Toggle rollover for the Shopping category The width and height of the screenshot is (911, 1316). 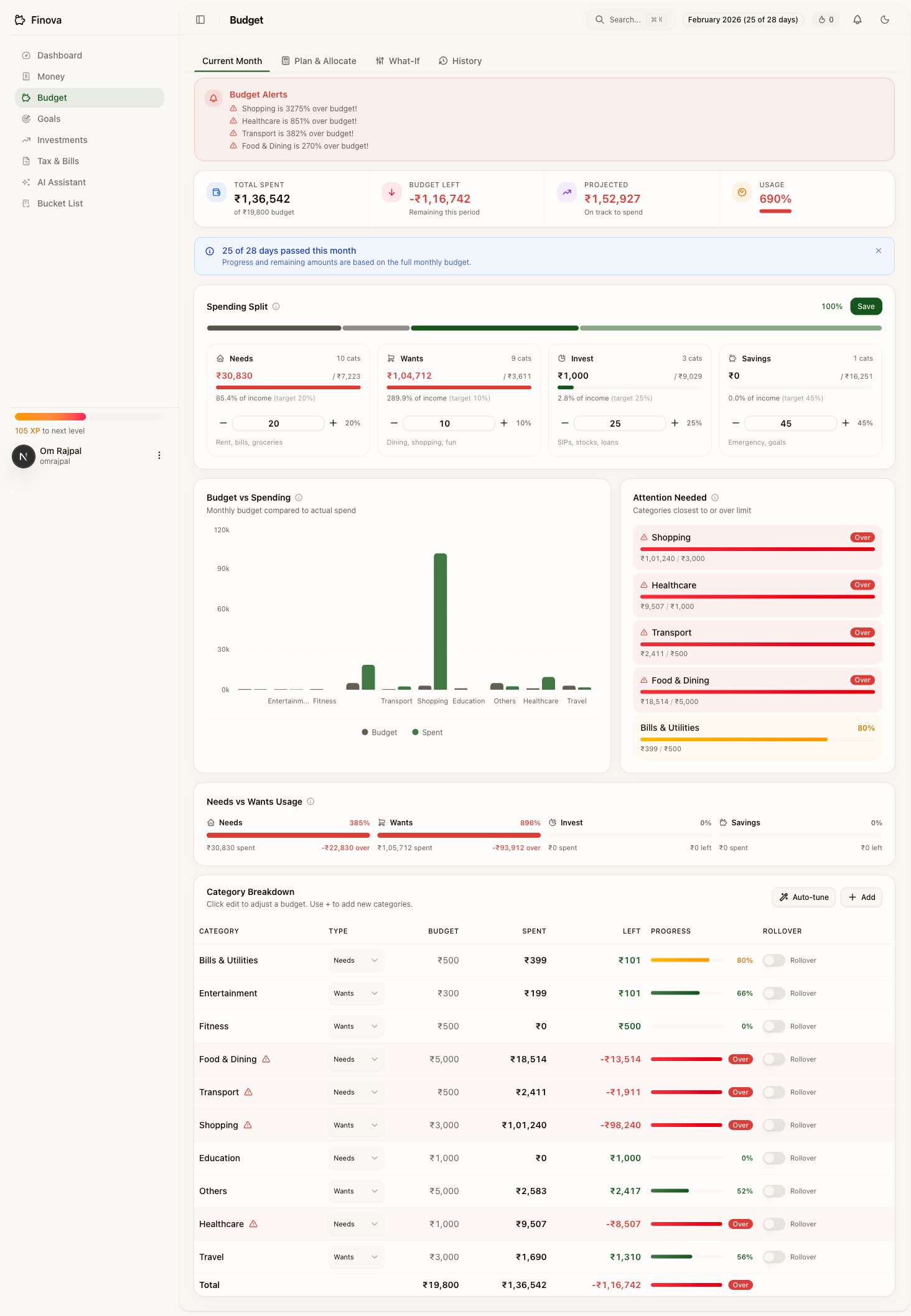[774, 1125]
